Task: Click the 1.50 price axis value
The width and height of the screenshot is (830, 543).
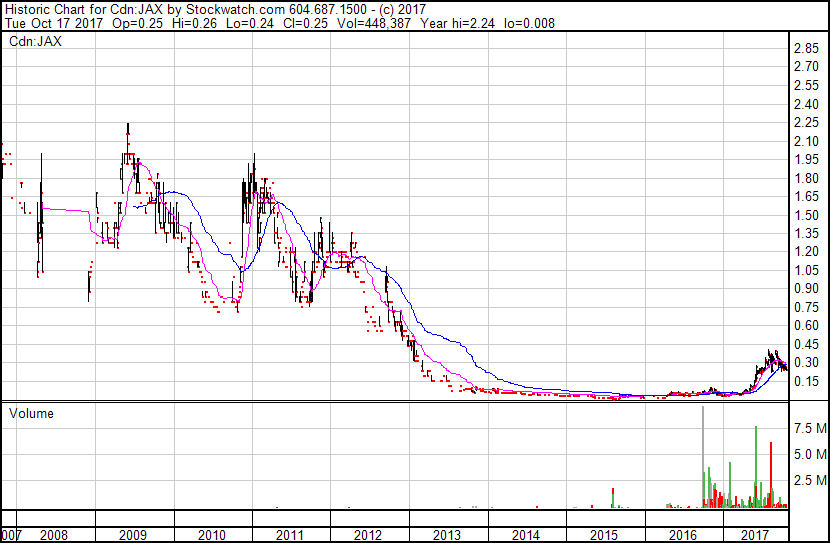Action: [x=806, y=215]
